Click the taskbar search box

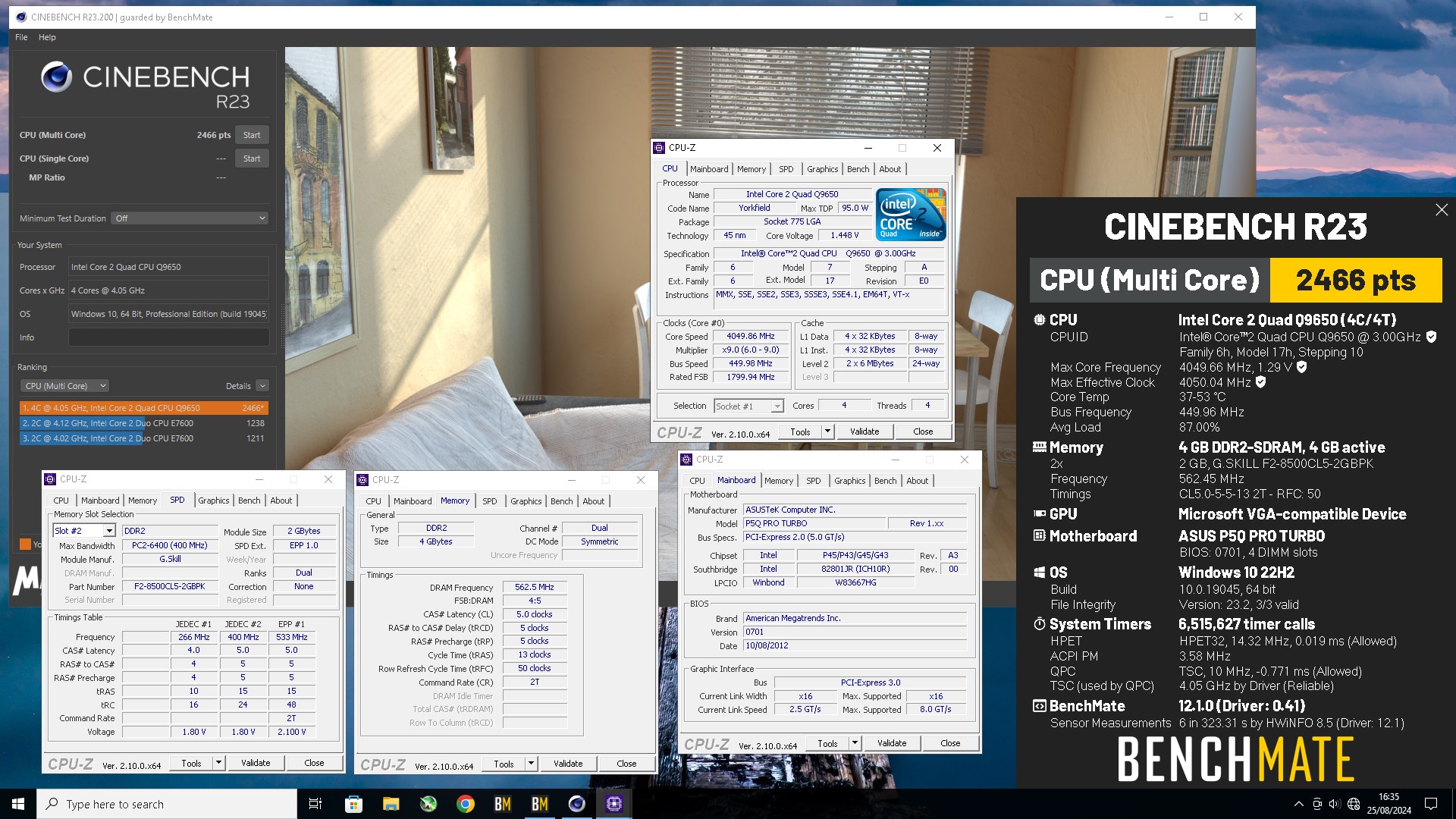[167, 804]
